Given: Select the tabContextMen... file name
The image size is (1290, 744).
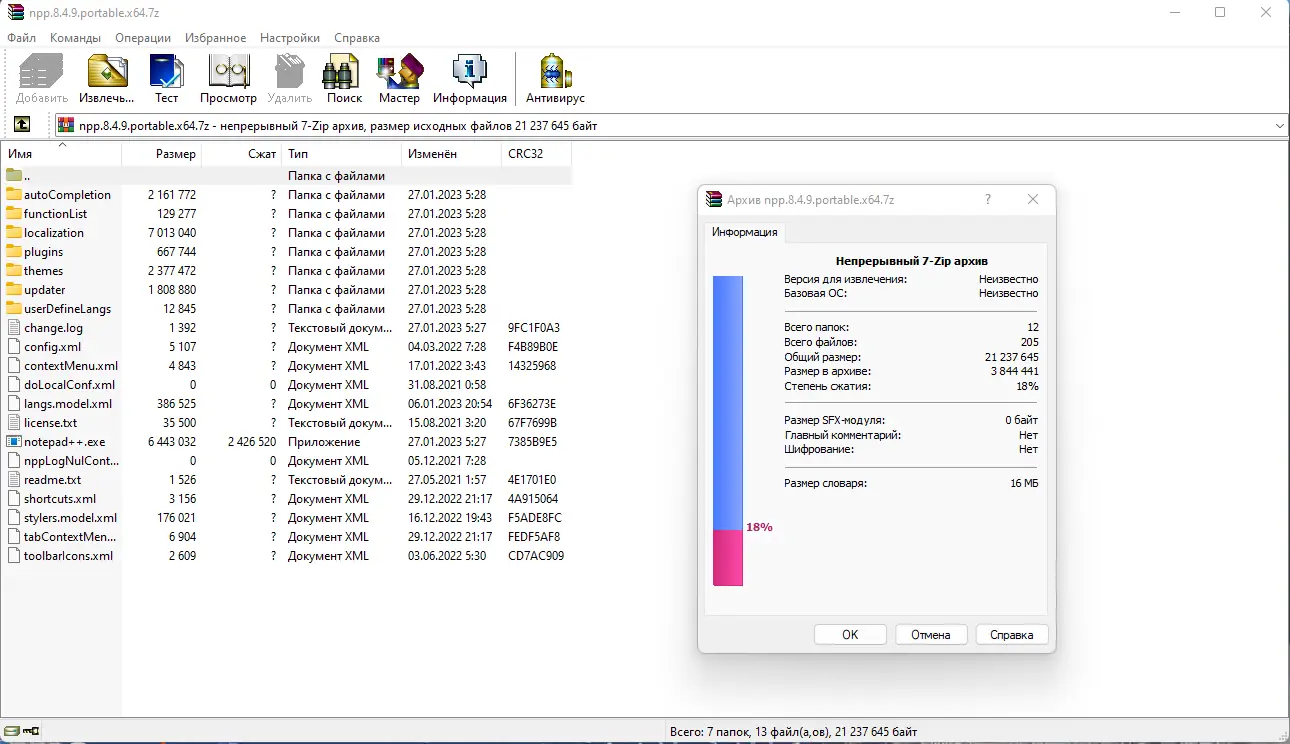Looking at the screenshot, I should (x=72, y=537).
